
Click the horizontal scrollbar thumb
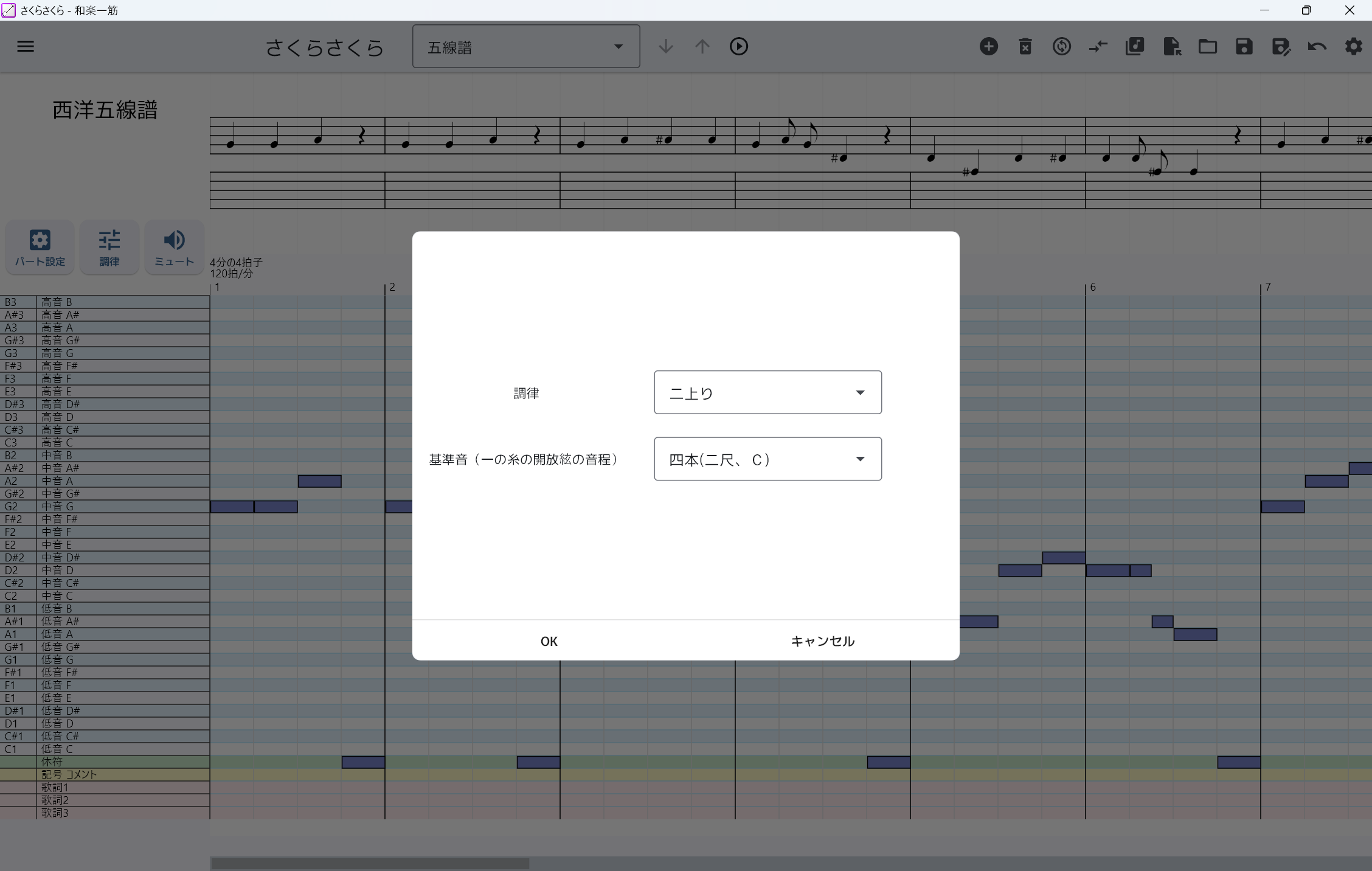(x=370, y=863)
